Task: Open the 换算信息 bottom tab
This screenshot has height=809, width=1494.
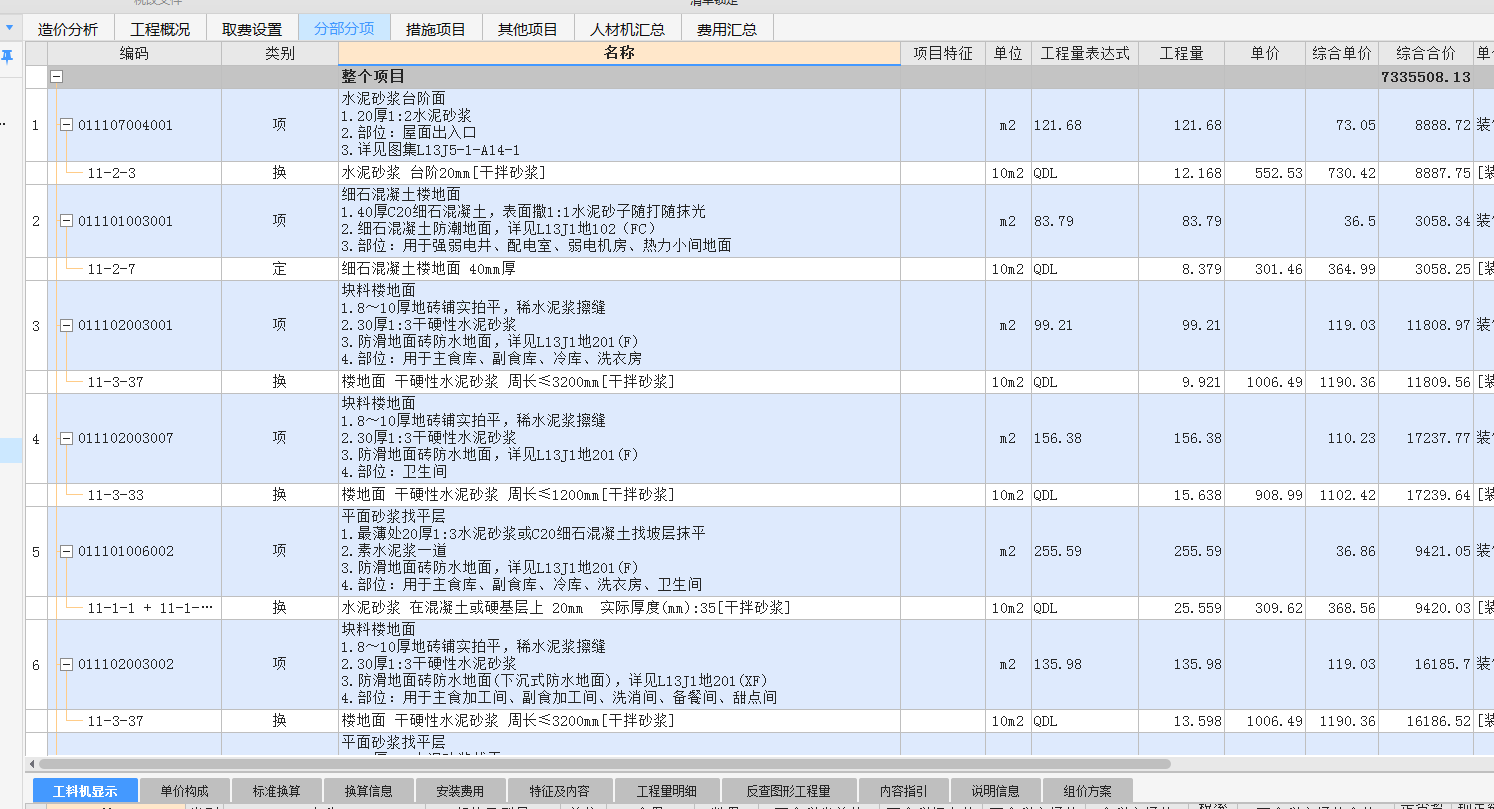Action: pos(369,791)
